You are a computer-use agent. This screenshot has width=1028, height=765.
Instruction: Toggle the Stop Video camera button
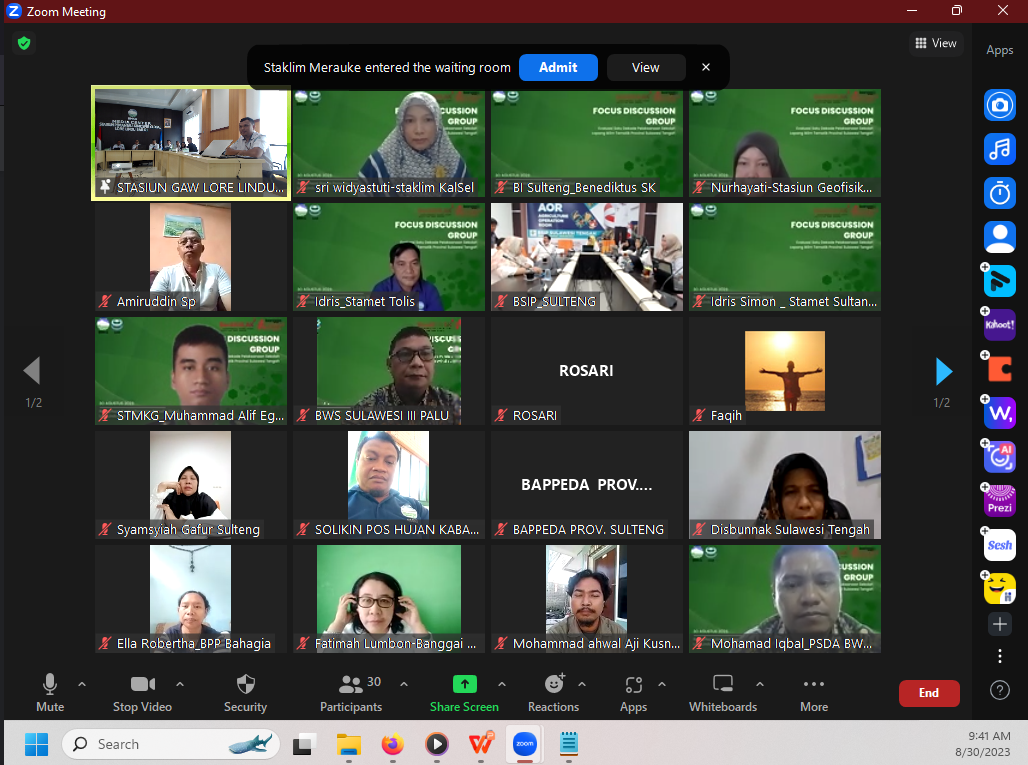click(142, 693)
